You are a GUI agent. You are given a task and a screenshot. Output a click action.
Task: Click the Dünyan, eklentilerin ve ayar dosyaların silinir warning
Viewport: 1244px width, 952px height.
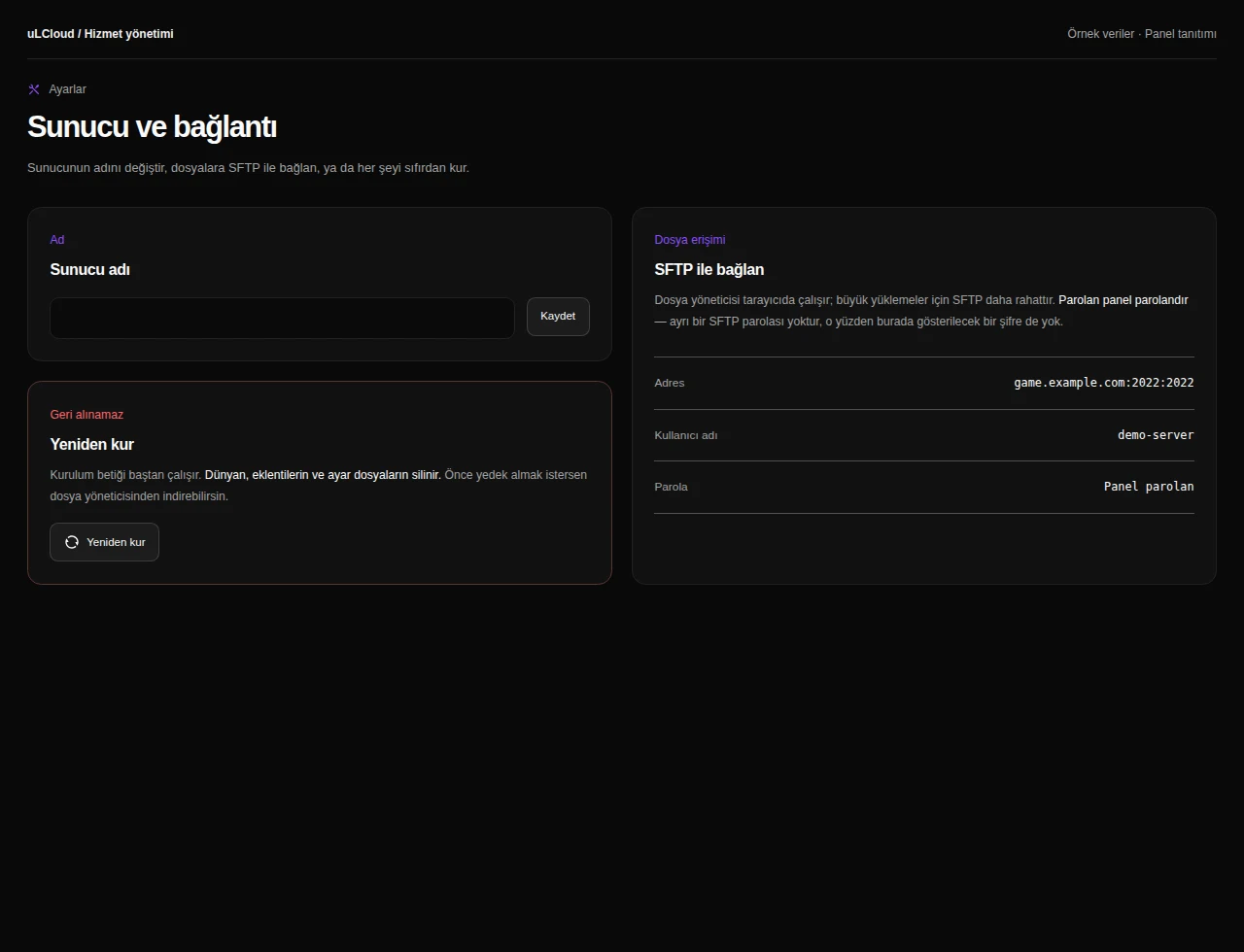(323, 475)
